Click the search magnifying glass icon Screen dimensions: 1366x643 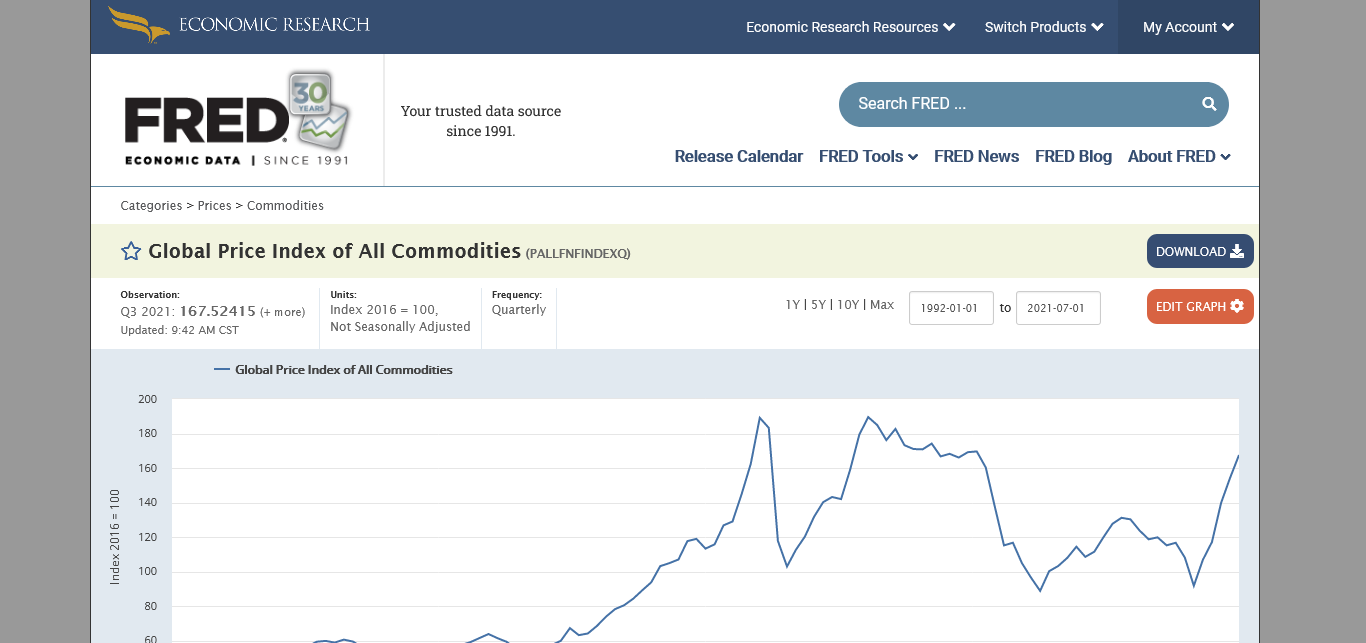[x=1209, y=104]
